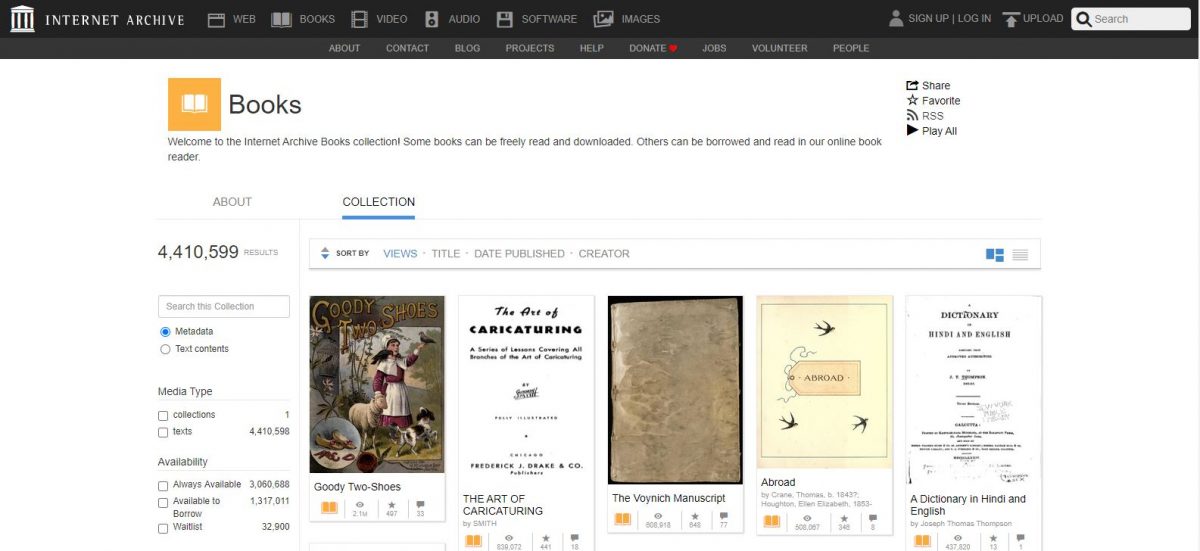Open the CONTACT link
Screen dimensions: 1200x551
pos(407,48)
